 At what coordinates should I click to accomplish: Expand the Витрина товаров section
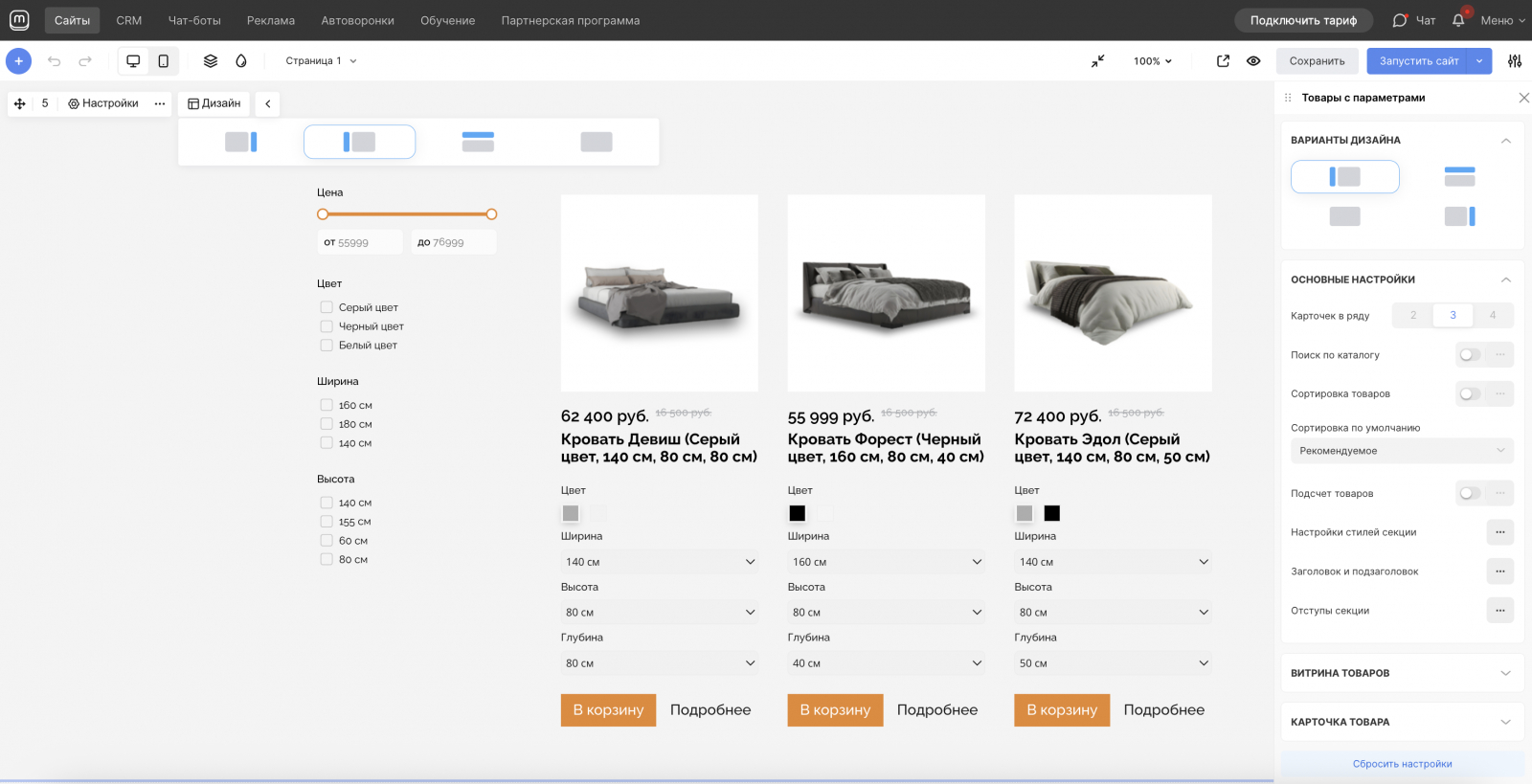click(1402, 673)
